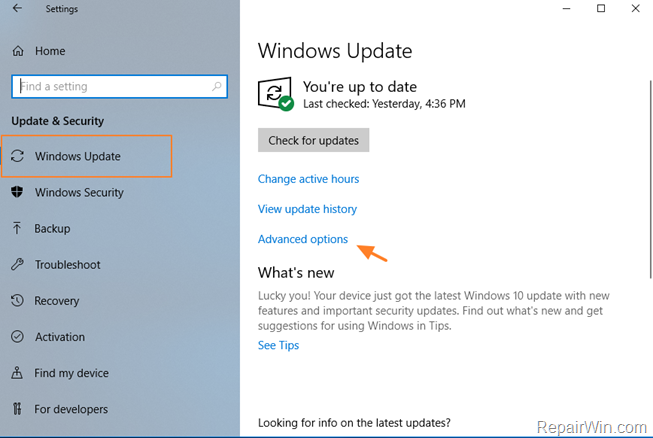Screen dimensions: 653x438
Task: Select Find my device option
Action: (x=71, y=373)
